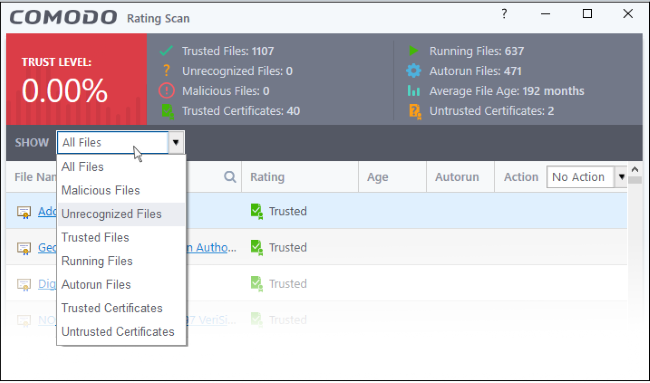Viewport: 650px width, 383px height.
Task: Click the green Running Files play icon
Action: coord(413,51)
